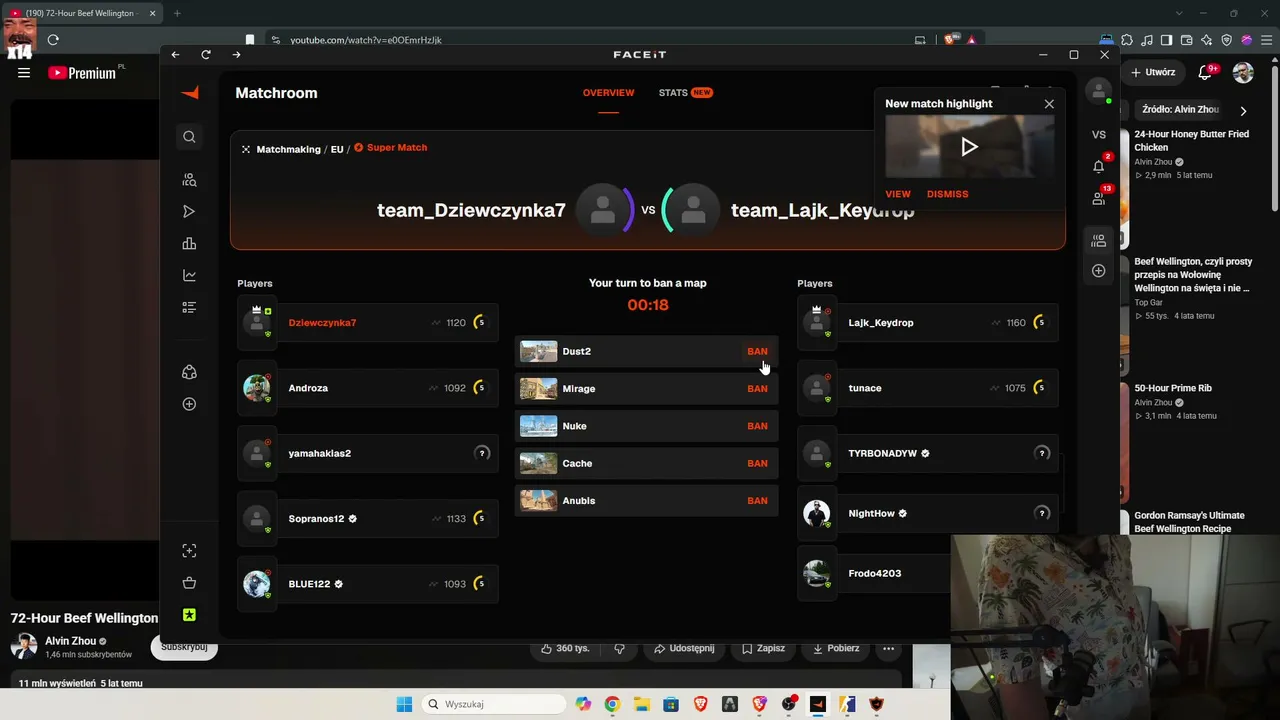Click the add plus circle in FACEIT left sidebar

[189, 404]
